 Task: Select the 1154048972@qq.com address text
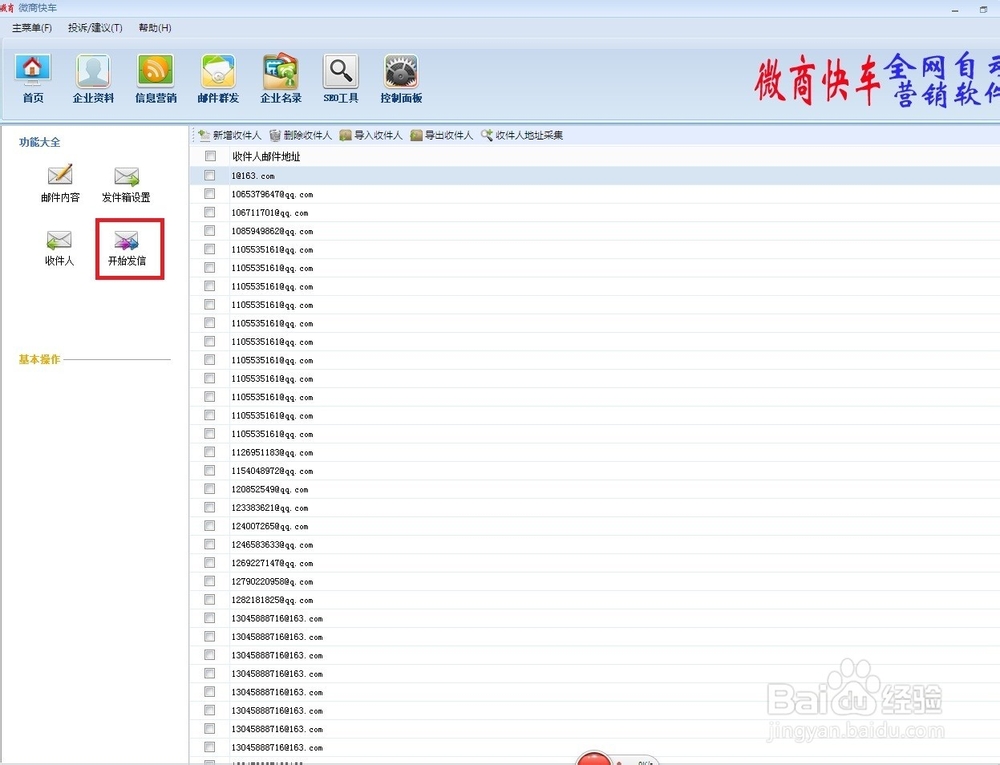pos(272,470)
